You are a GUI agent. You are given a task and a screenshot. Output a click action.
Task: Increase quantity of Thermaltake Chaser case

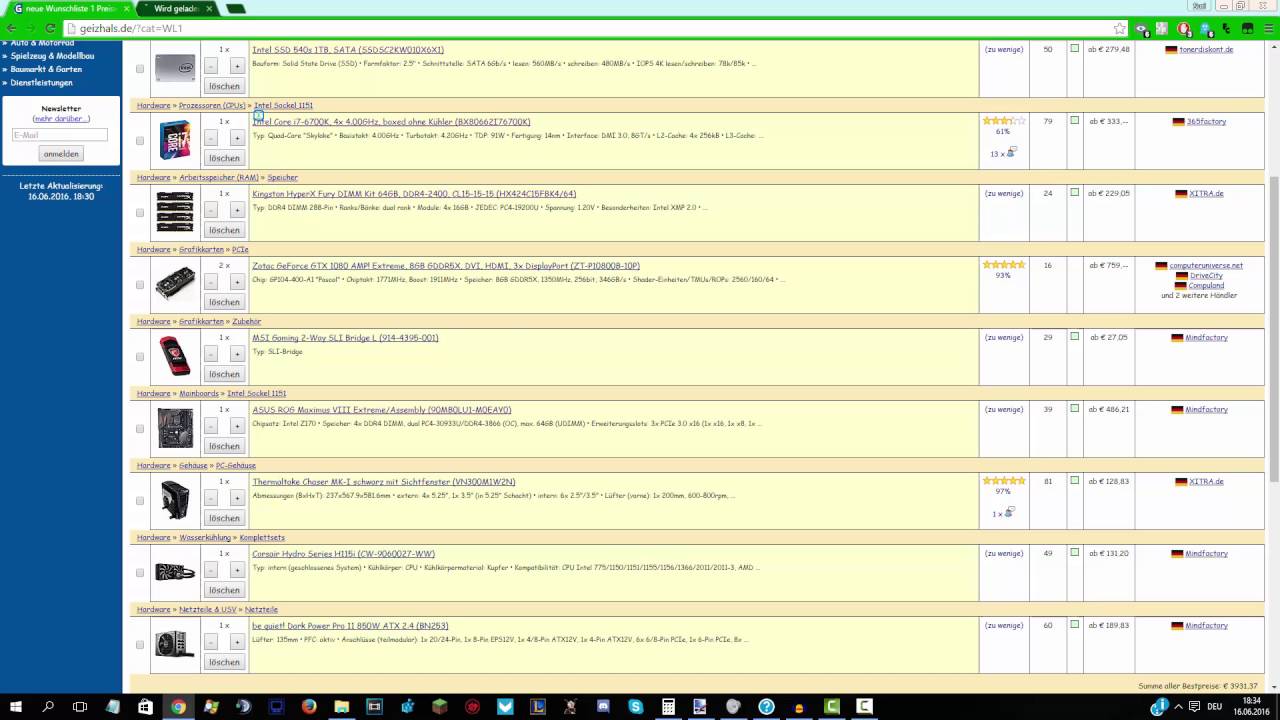pos(237,498)
